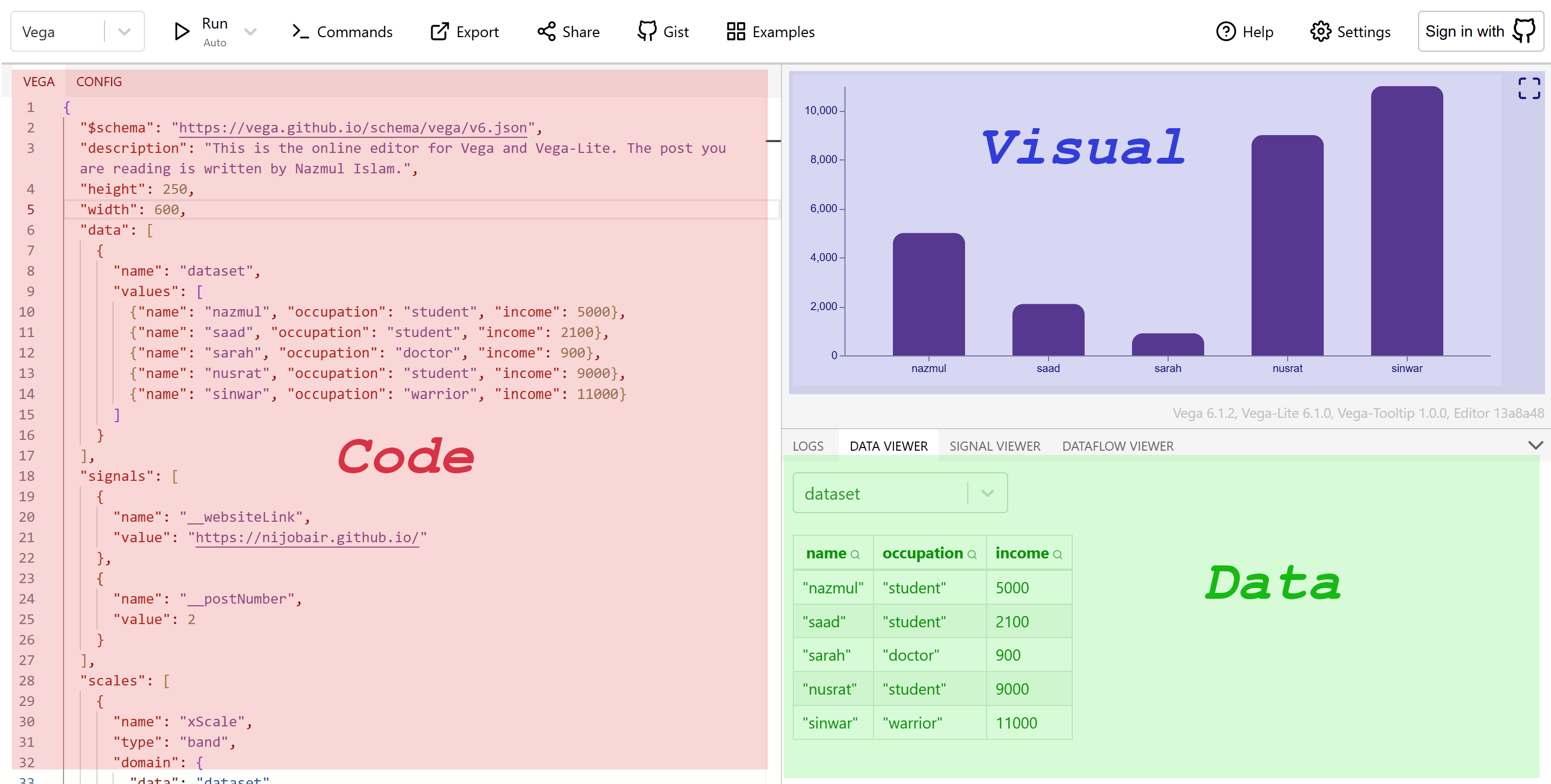The width and height of the screenshot is (1551, 784).
Task: Click the nusrat bar in the chart
Action: (x=1287, y=245)
